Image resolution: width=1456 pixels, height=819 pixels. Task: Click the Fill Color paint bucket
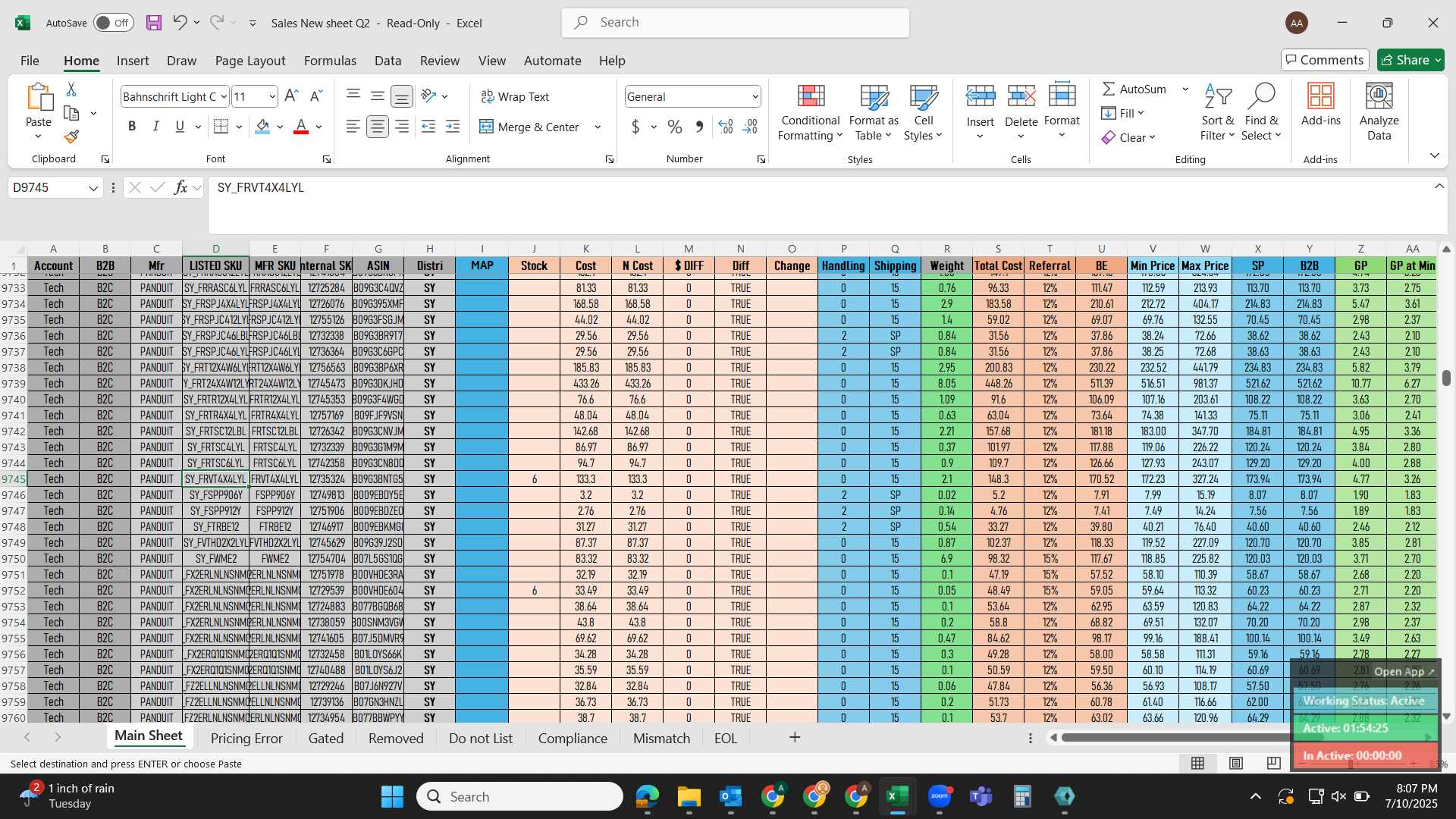(x=262, y=127)
